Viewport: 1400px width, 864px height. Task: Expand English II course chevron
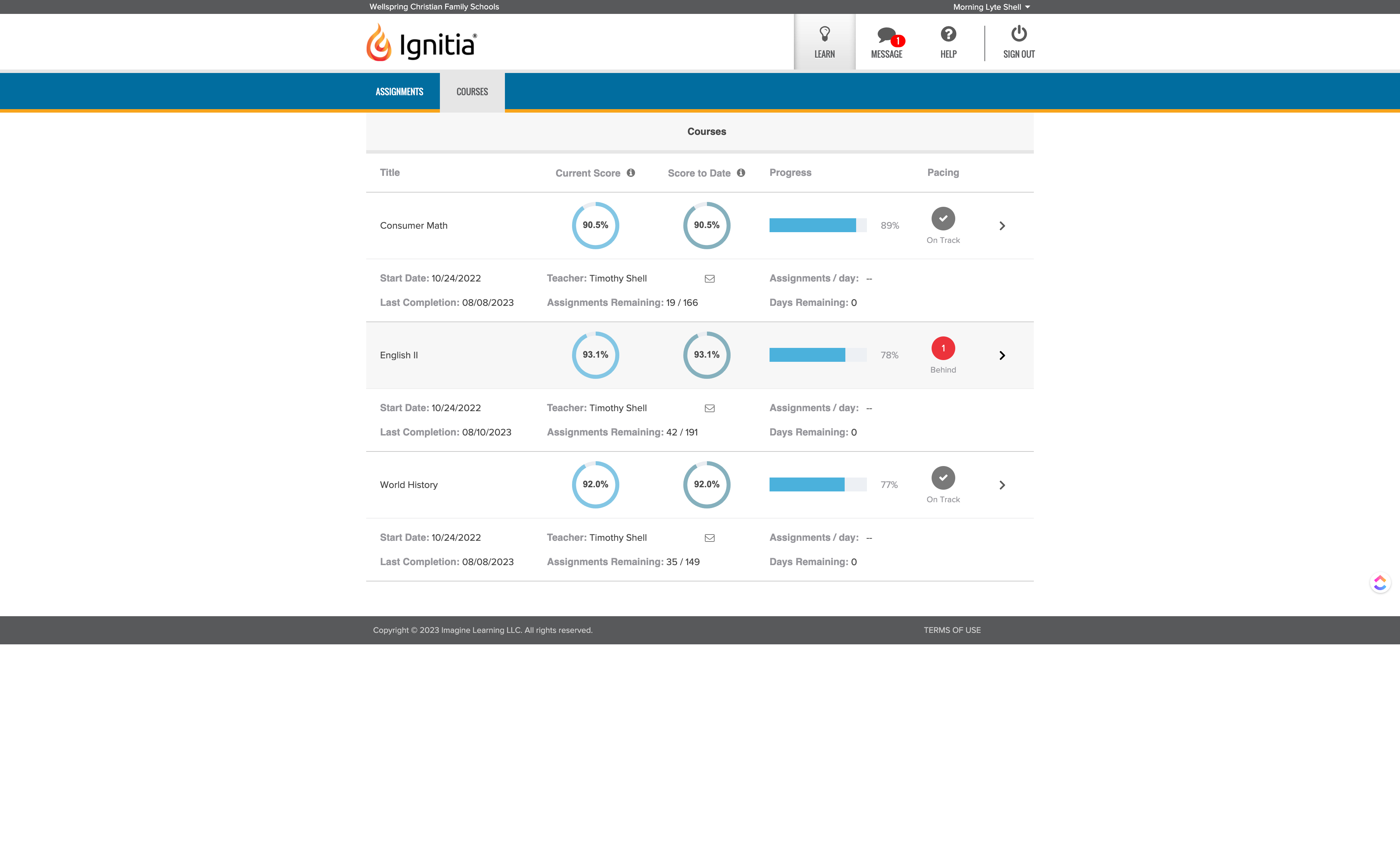pyautogui.click(x=1002, y=356)
